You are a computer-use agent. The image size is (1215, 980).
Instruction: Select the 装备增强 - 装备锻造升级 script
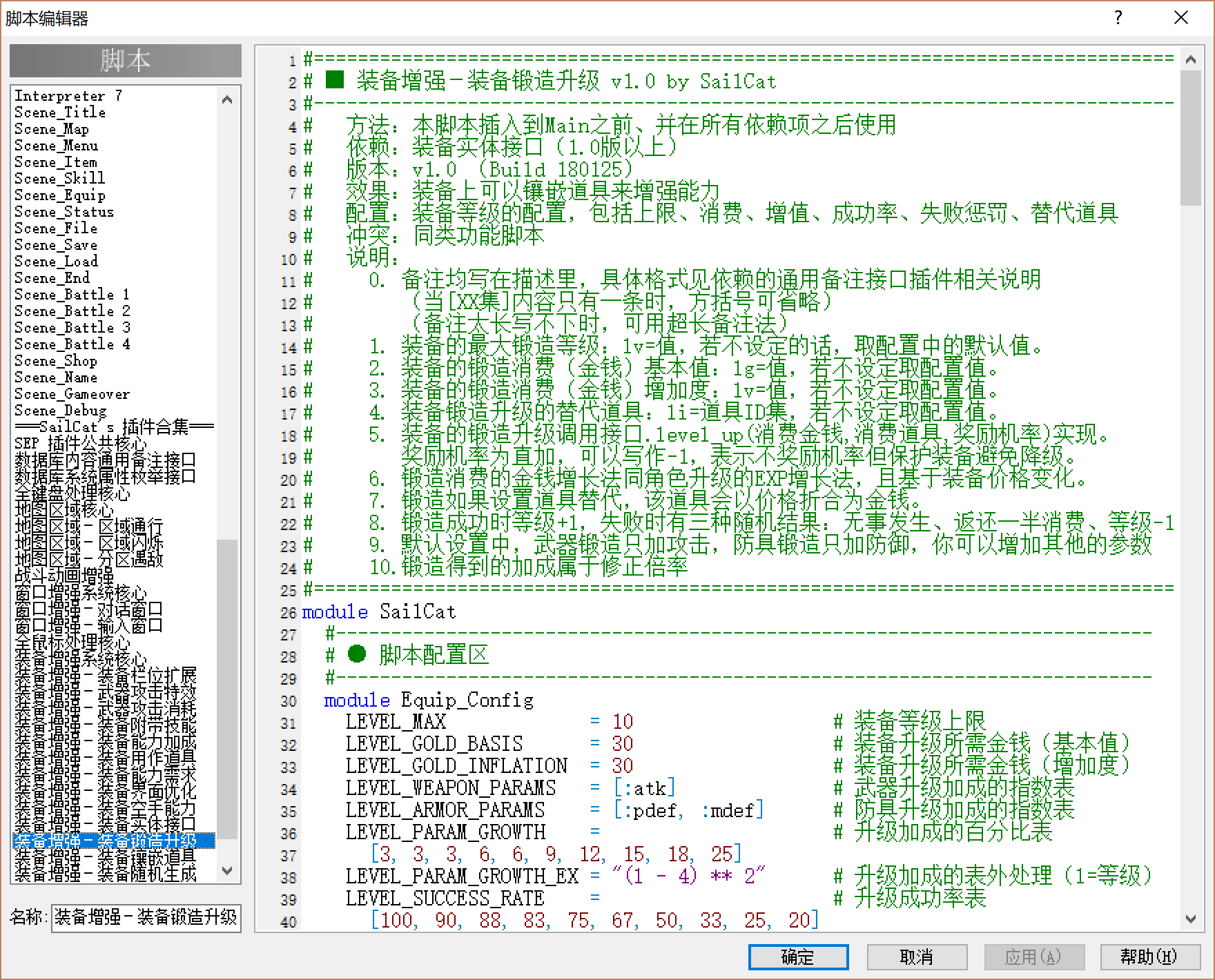115,841
